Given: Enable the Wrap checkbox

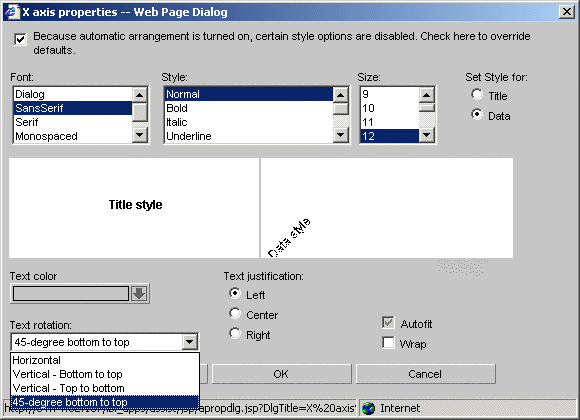Looking at the screenshot, I should (388, 343).
